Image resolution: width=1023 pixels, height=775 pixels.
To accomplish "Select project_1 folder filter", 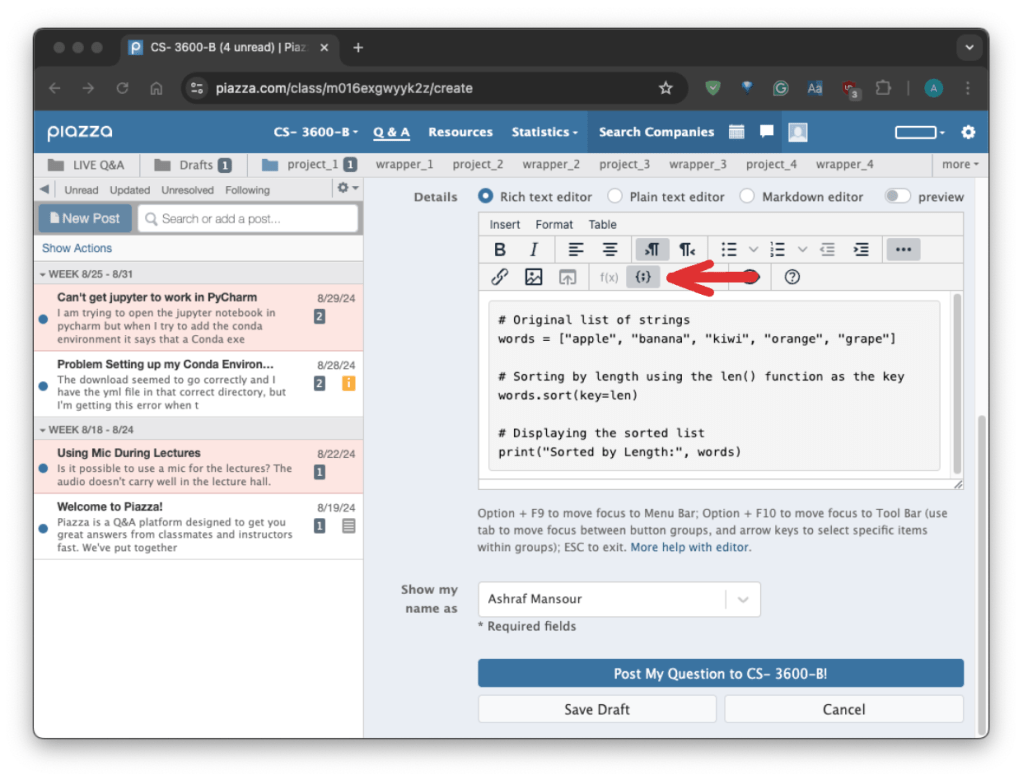I will [x=309, y=164].
